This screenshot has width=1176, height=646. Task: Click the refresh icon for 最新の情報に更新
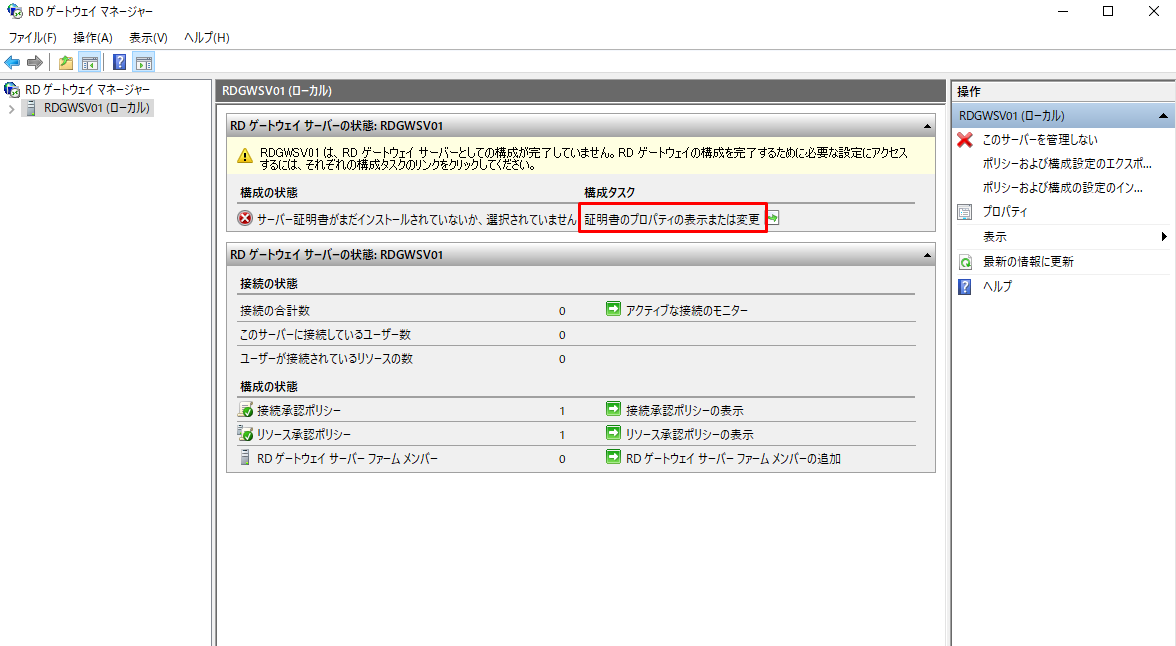click(965, 262)
